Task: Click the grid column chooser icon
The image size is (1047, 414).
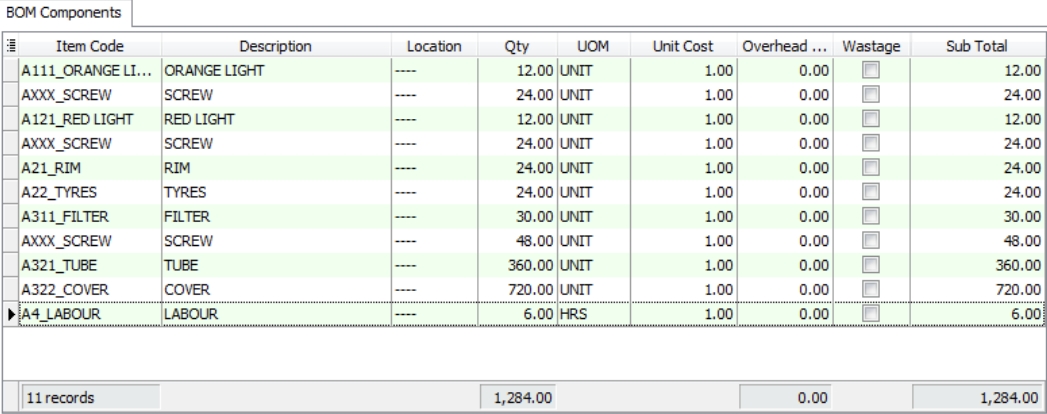Action: pos(10,46)
